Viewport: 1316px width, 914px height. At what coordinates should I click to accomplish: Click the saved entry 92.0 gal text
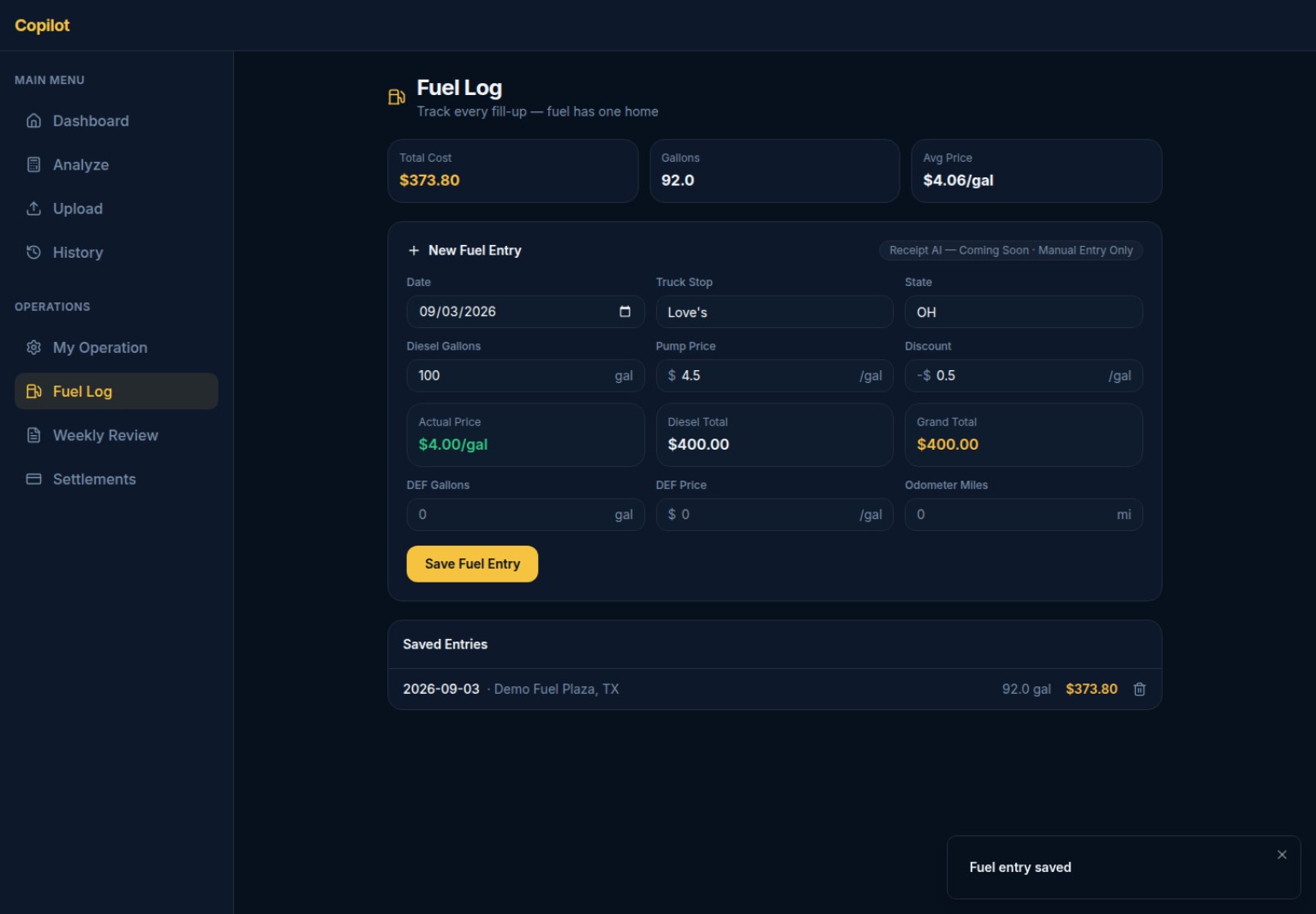(x=1026, y=690)
